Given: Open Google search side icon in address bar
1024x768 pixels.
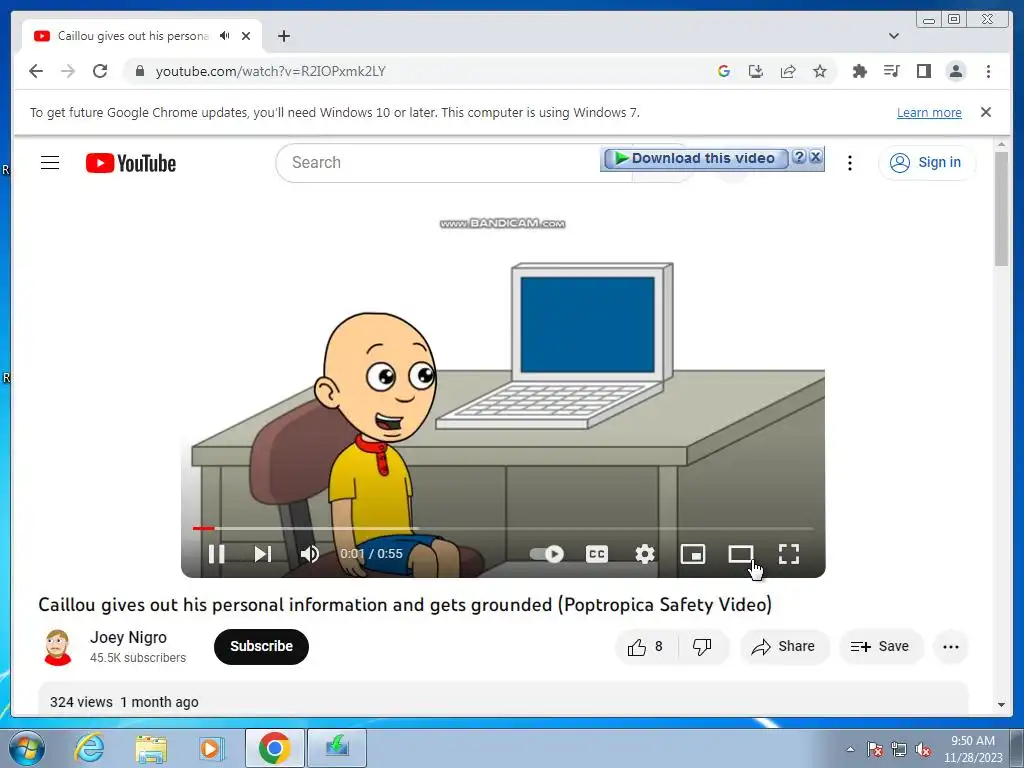Looking at the screenshot, I should pos(724,71).
